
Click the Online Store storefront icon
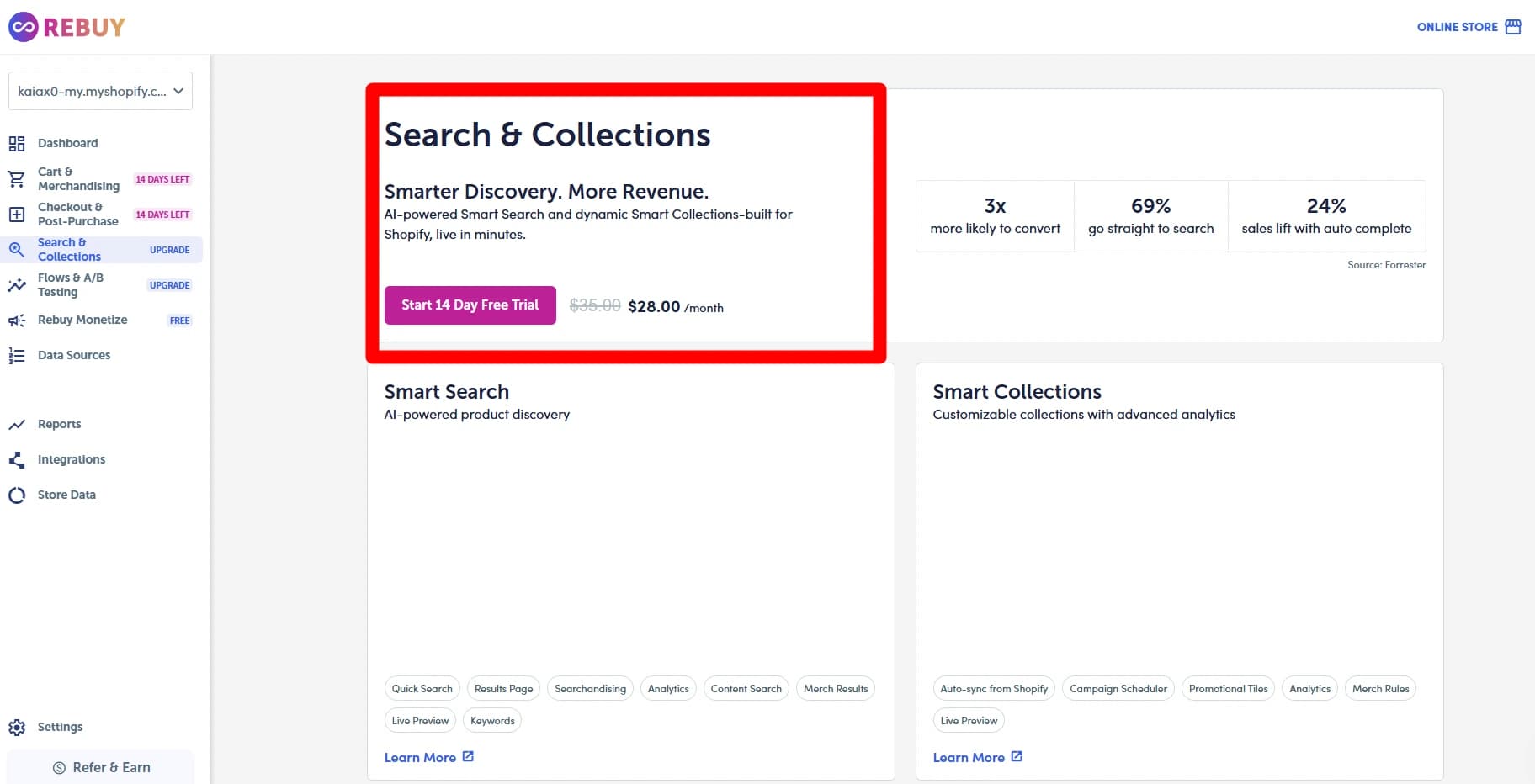(1513, 27)
